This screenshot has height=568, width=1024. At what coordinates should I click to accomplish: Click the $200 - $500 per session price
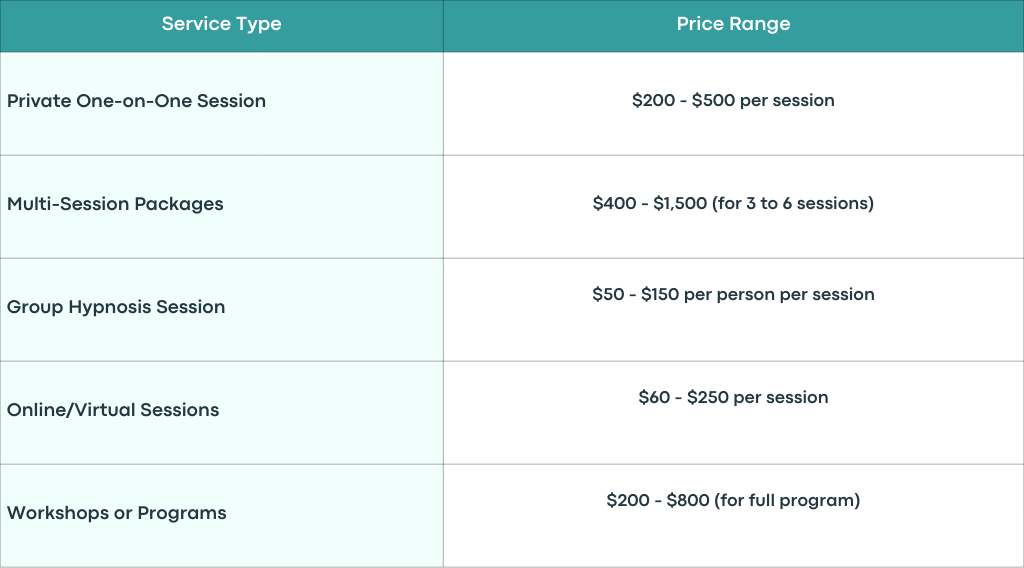pyautogui.click(x=733, y=101)
